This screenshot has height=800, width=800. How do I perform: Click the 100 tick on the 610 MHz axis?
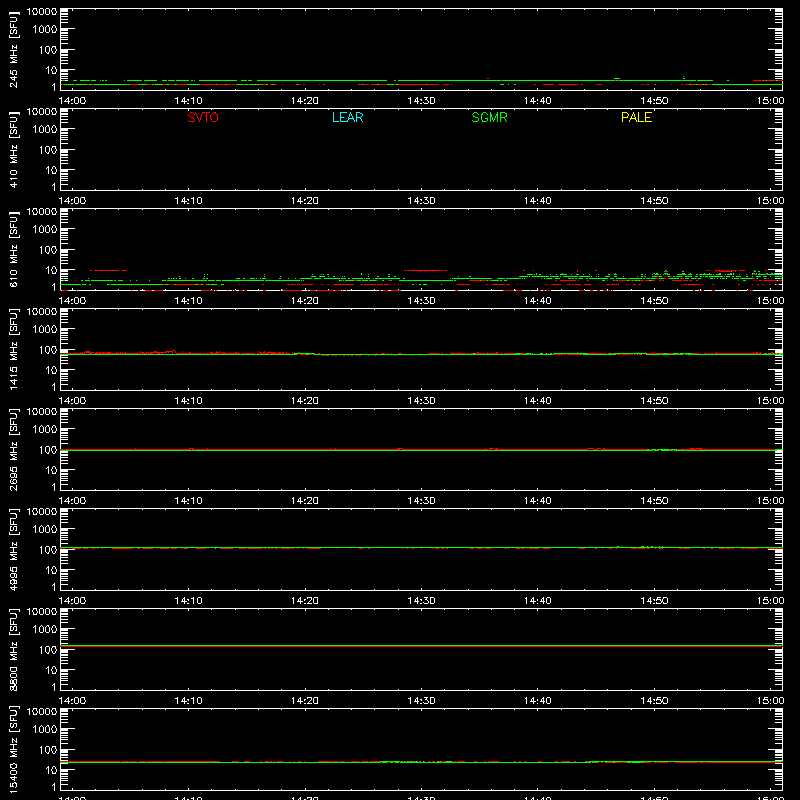click(x=48, y=250)
